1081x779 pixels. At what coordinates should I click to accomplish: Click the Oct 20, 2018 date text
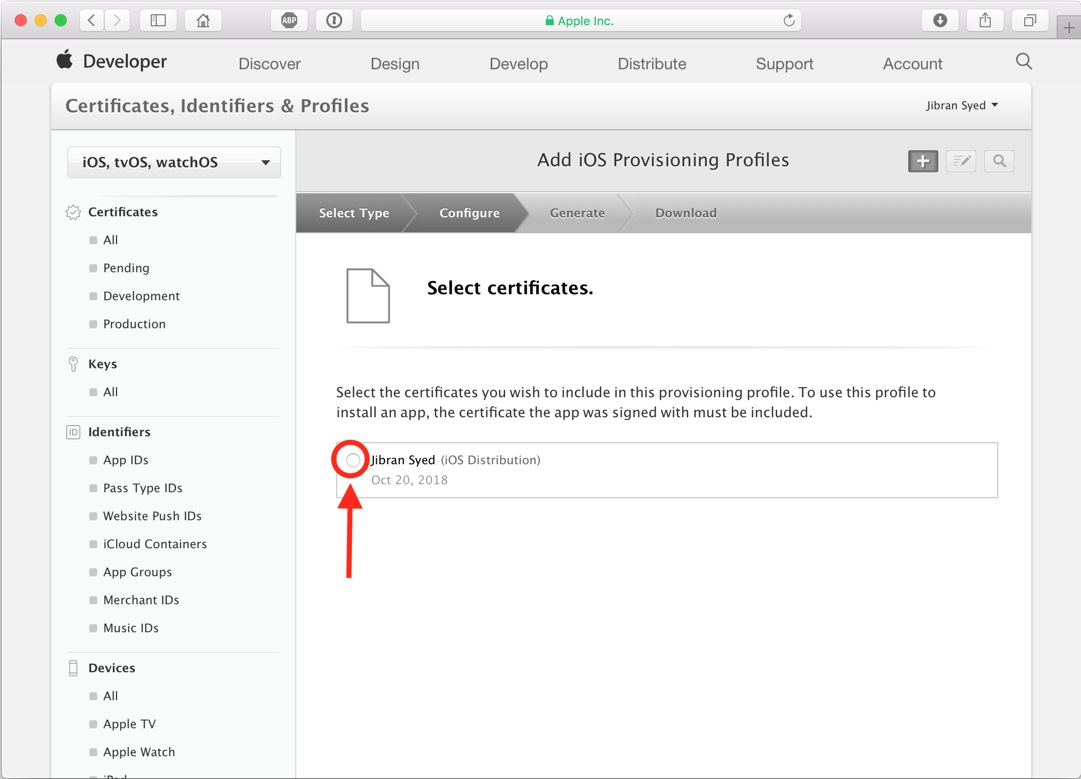tap(410, 480)
